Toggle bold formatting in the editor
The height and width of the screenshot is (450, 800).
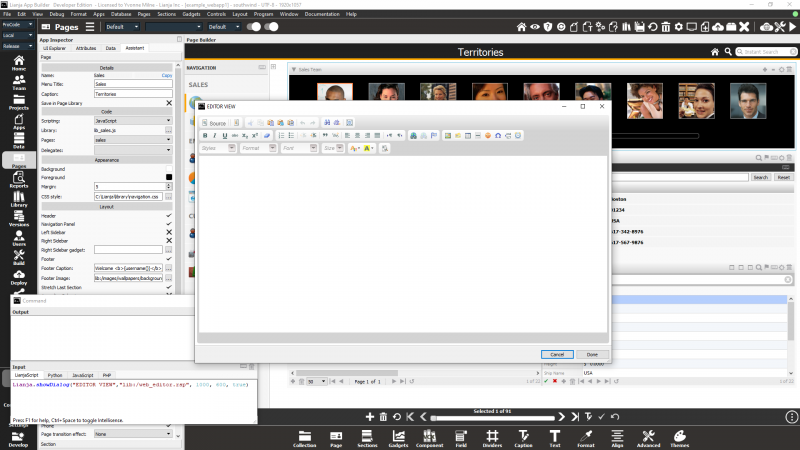coord(205,136)
